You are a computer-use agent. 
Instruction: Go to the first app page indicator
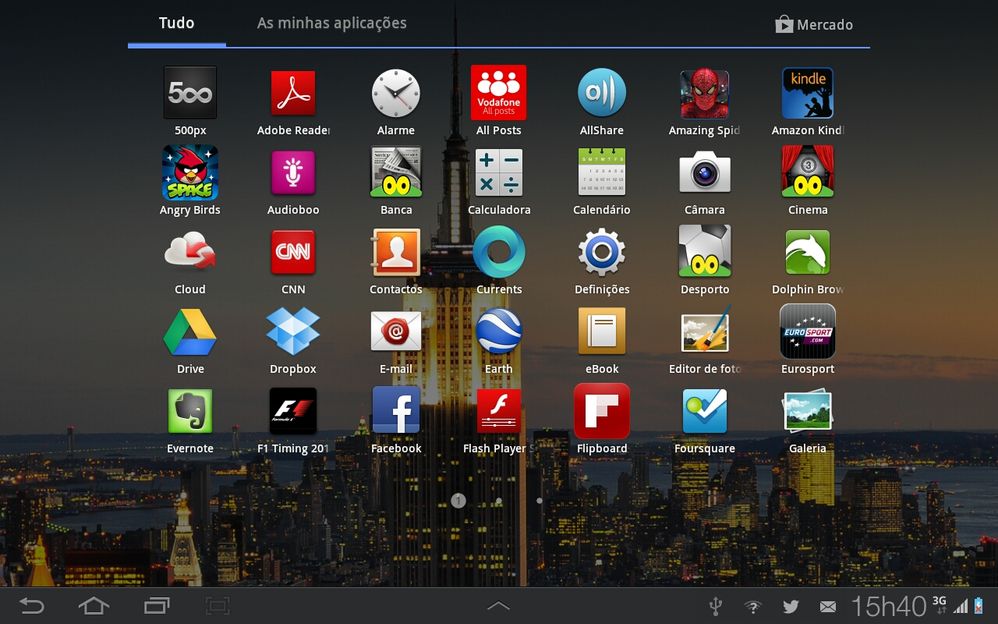458,500
